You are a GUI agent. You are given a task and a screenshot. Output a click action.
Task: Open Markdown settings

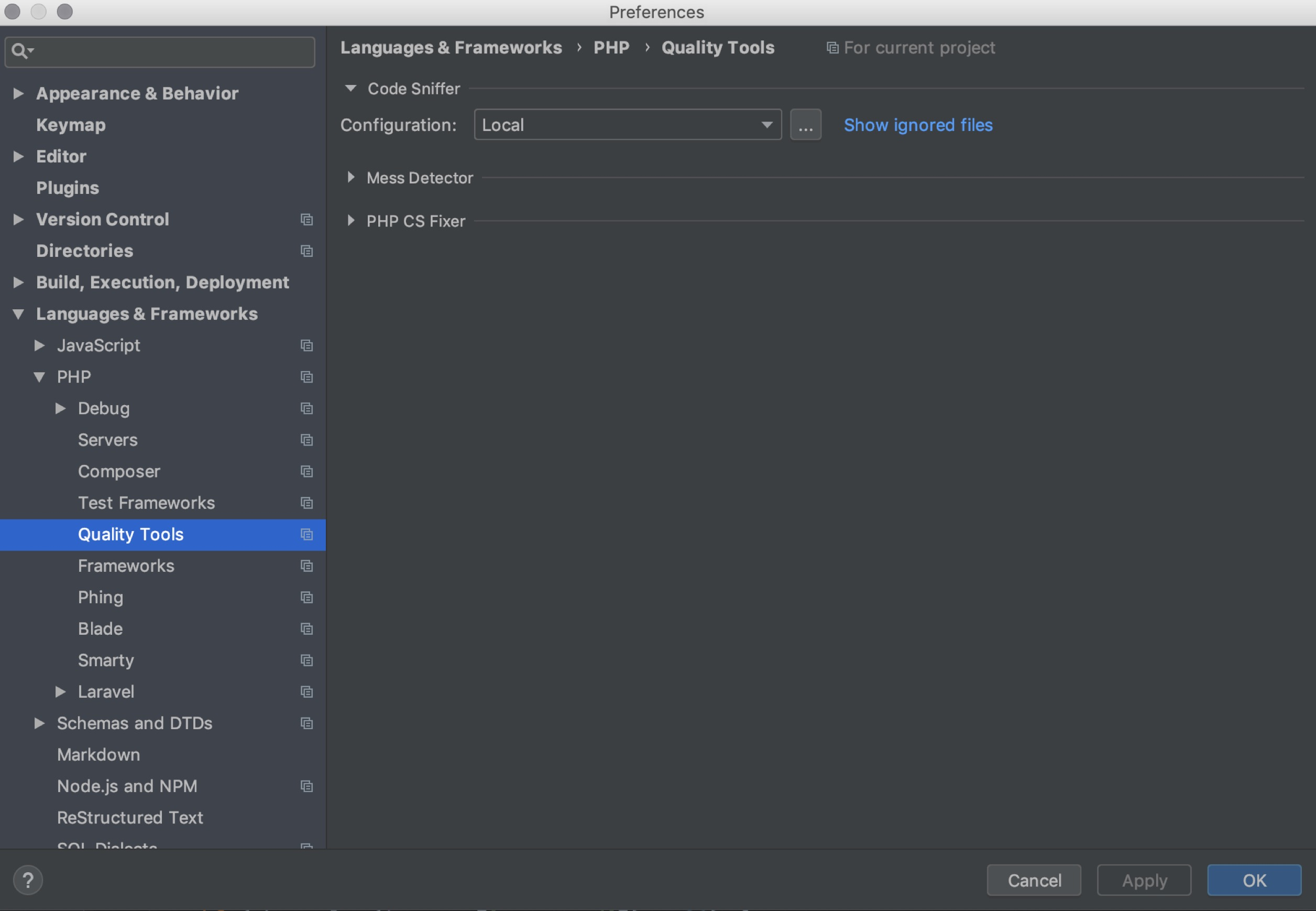[98, 755]
